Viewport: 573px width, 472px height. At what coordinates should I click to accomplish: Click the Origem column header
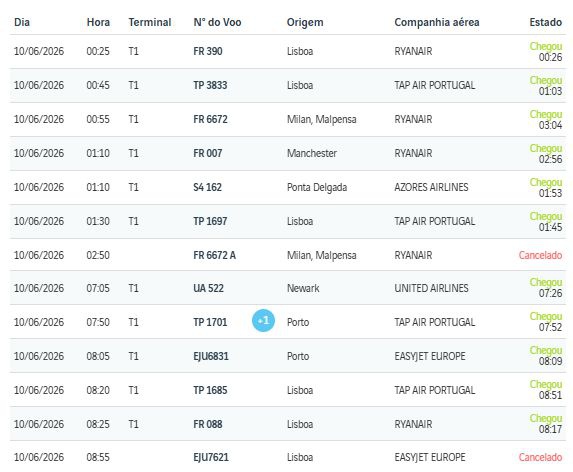305,22
